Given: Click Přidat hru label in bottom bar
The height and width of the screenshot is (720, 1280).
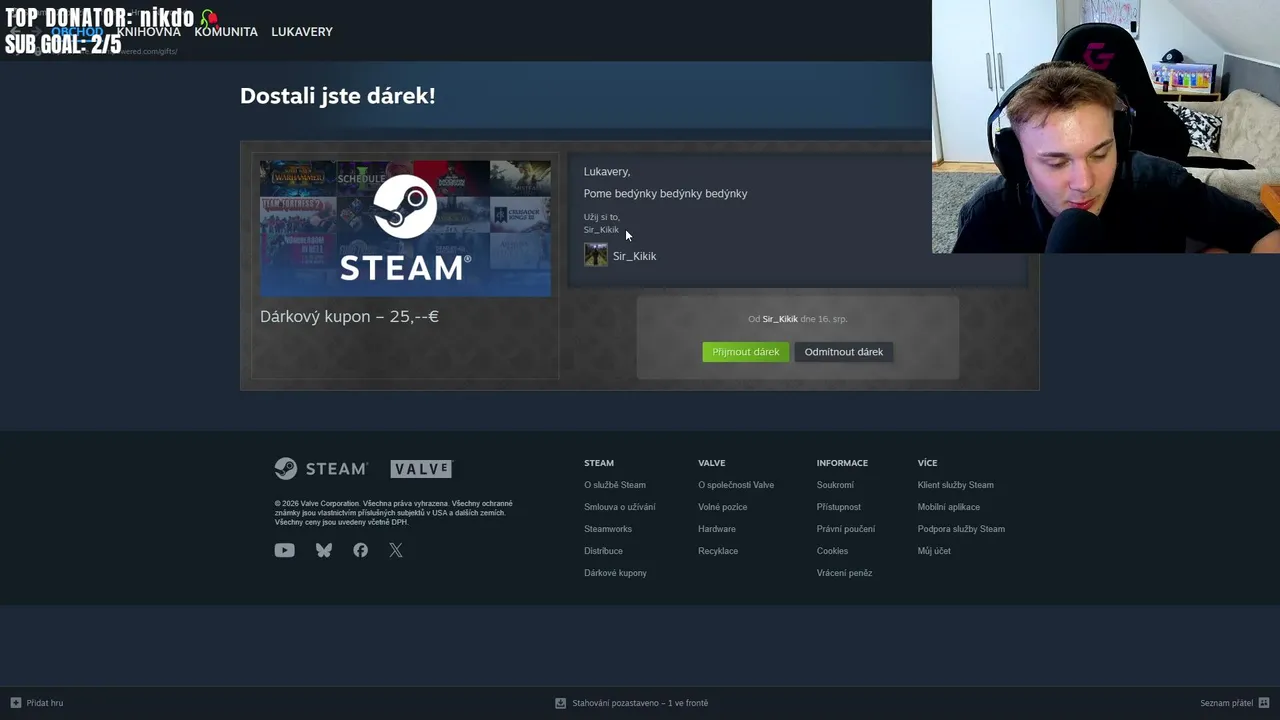Looking at the screenshot, I should 45,703.
